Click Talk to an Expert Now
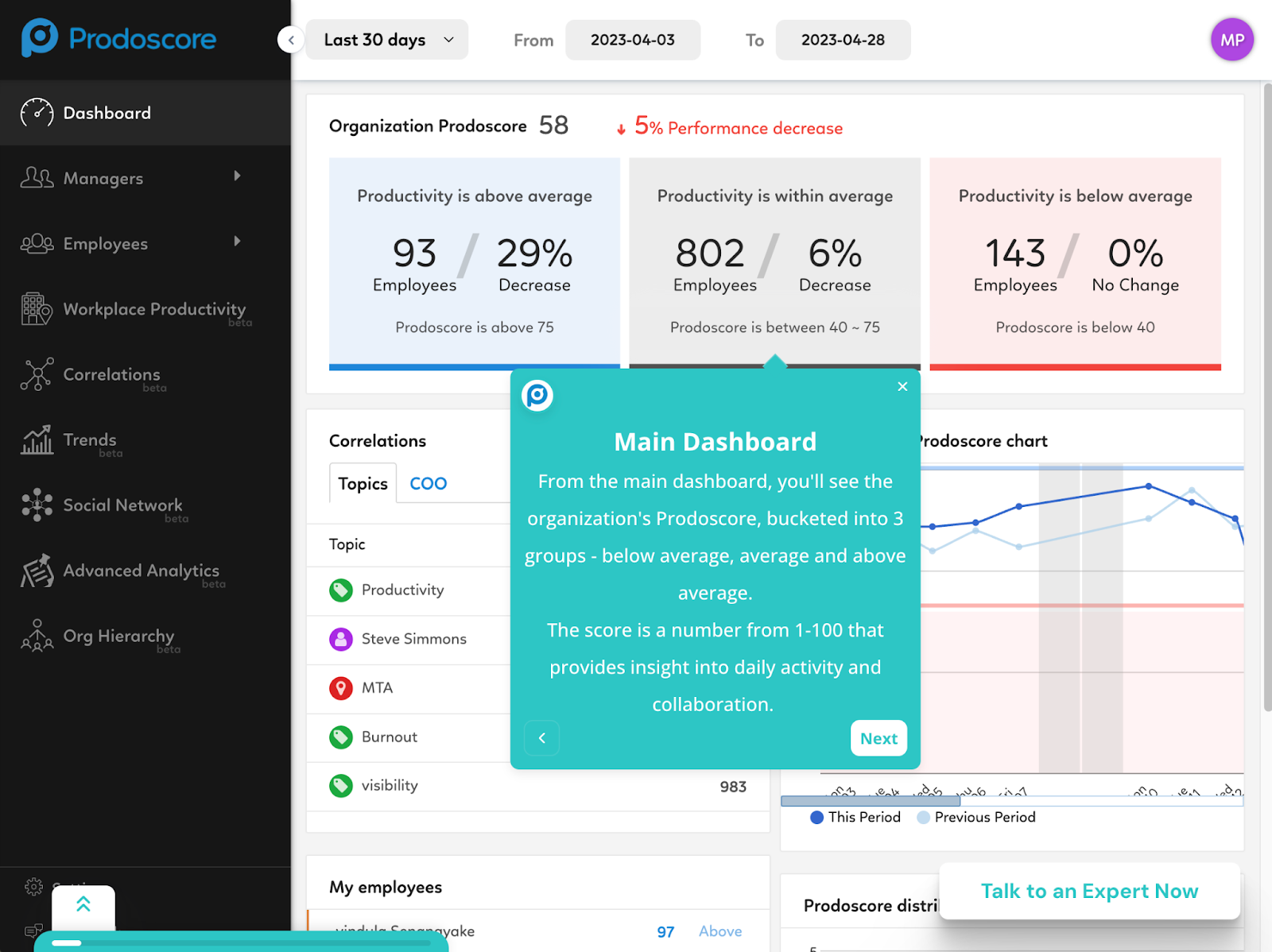 (1089, 891)
